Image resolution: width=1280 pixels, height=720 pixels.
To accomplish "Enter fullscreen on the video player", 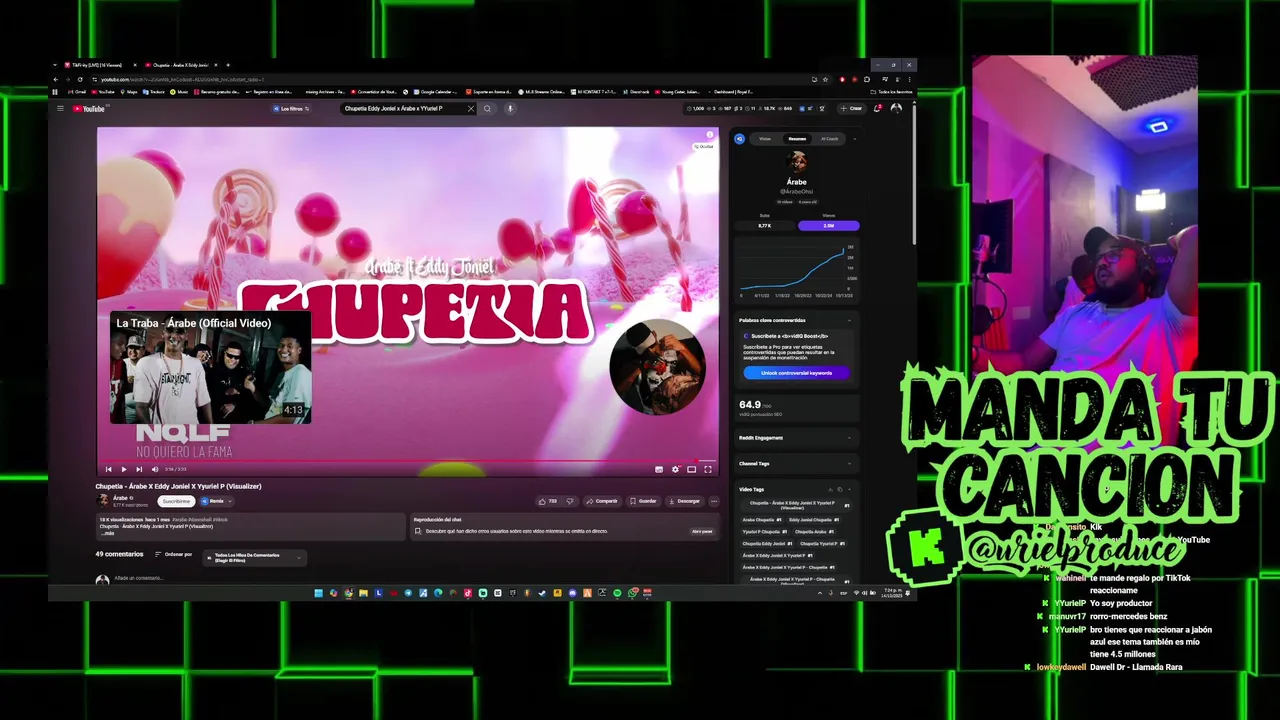I will (708, 469).
